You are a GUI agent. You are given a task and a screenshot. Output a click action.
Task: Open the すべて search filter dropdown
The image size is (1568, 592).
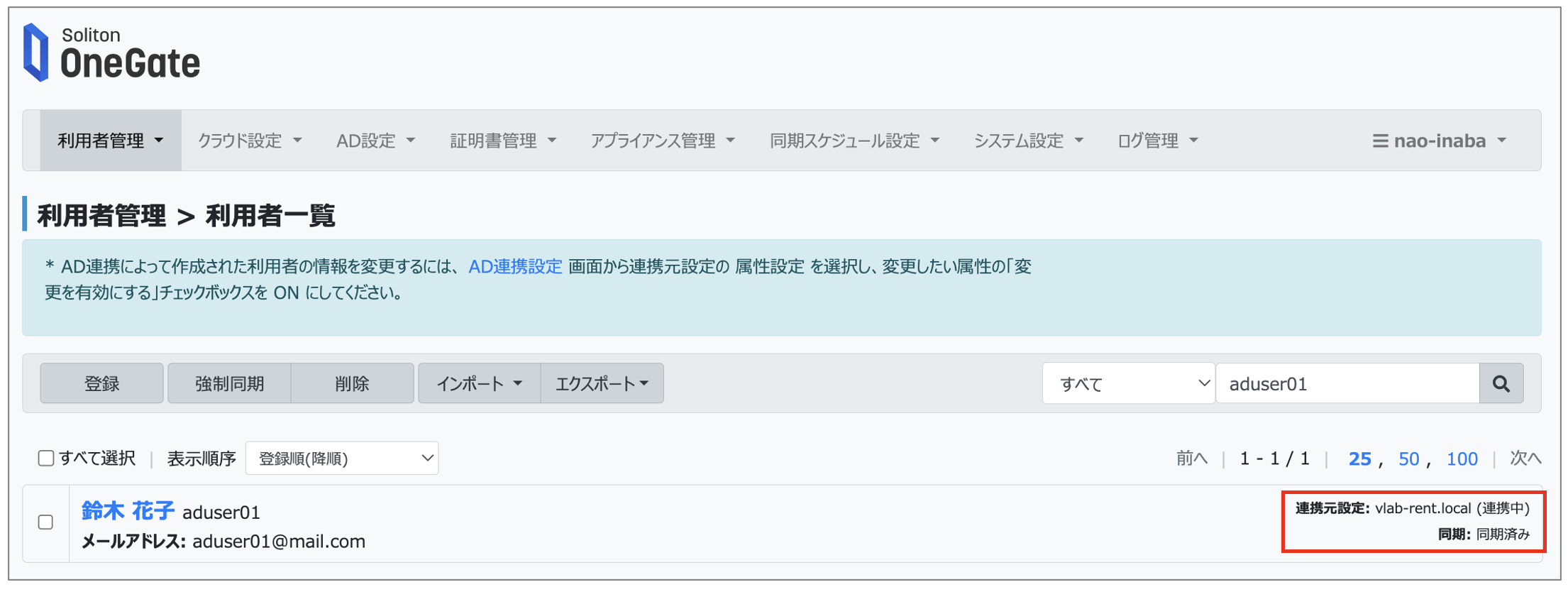1128,383
